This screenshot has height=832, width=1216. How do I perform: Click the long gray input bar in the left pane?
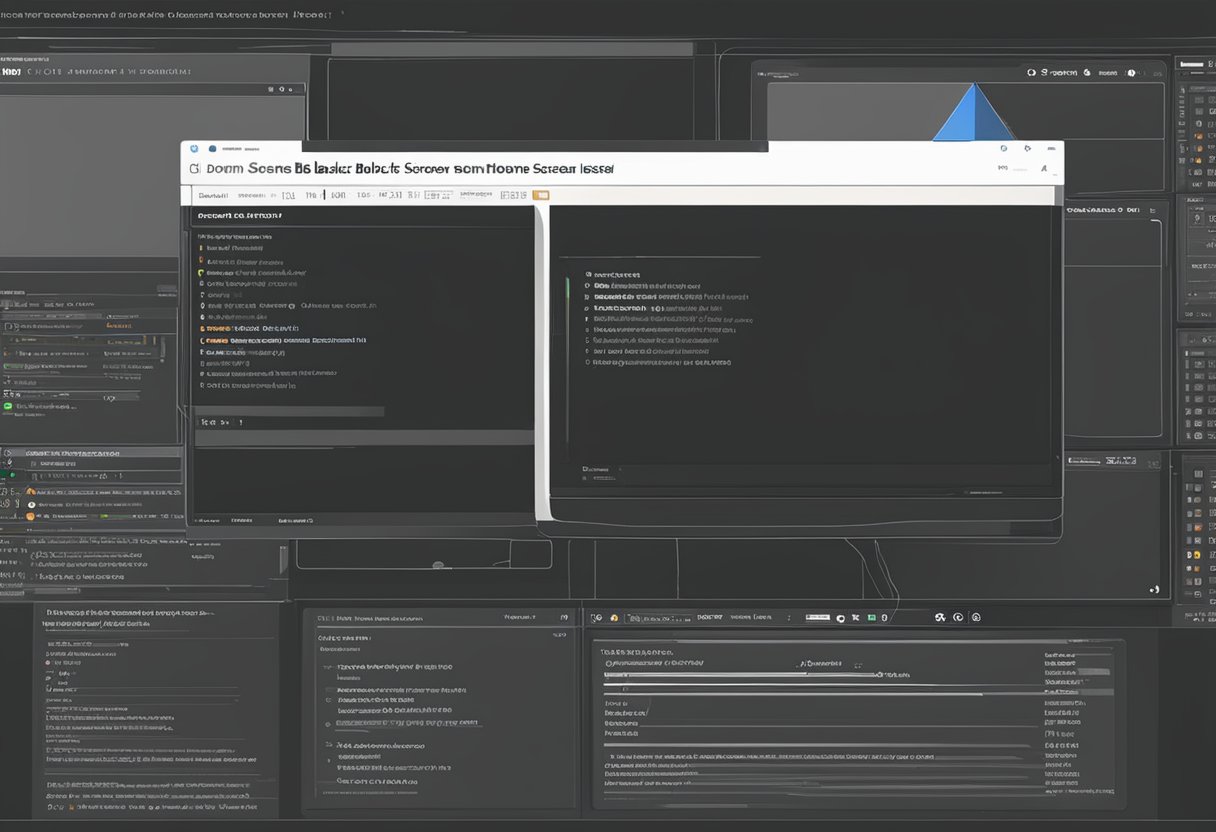tap(290, 411)
